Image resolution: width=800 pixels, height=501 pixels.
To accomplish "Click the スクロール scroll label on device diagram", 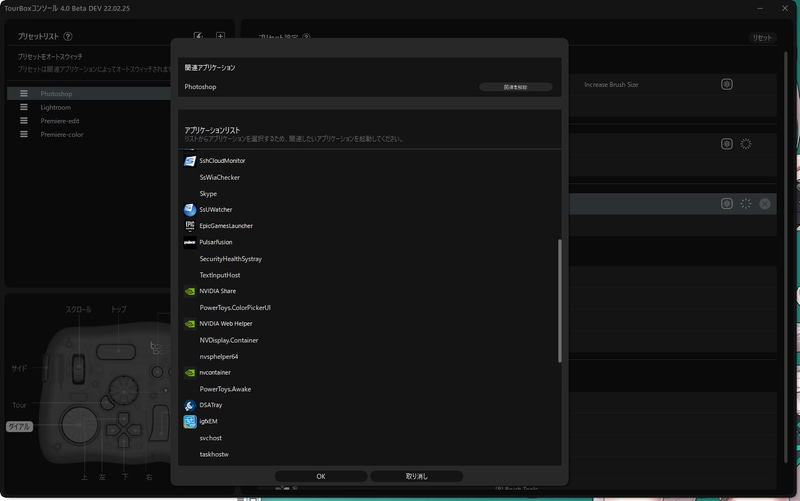I will click(x=79, y=310).
